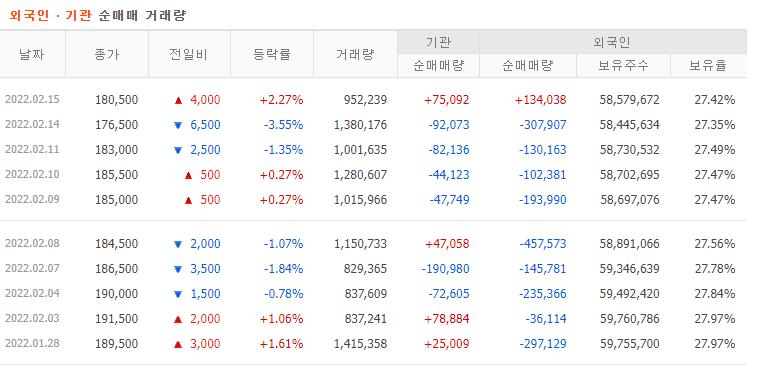Click the 보유율 column header
The image size is (757, 371).
coord(708,66)
